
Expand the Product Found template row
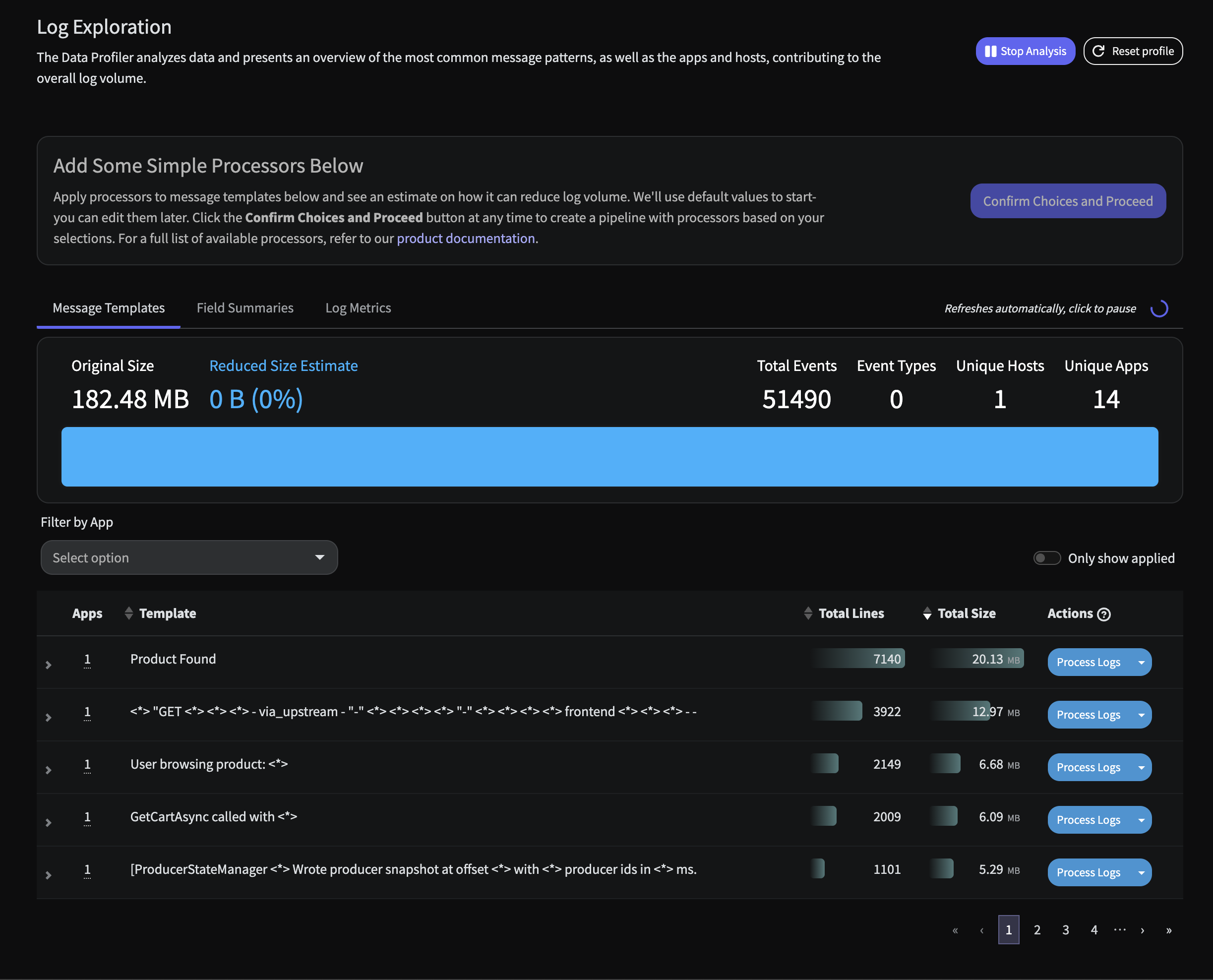click(x=49, y=665)
